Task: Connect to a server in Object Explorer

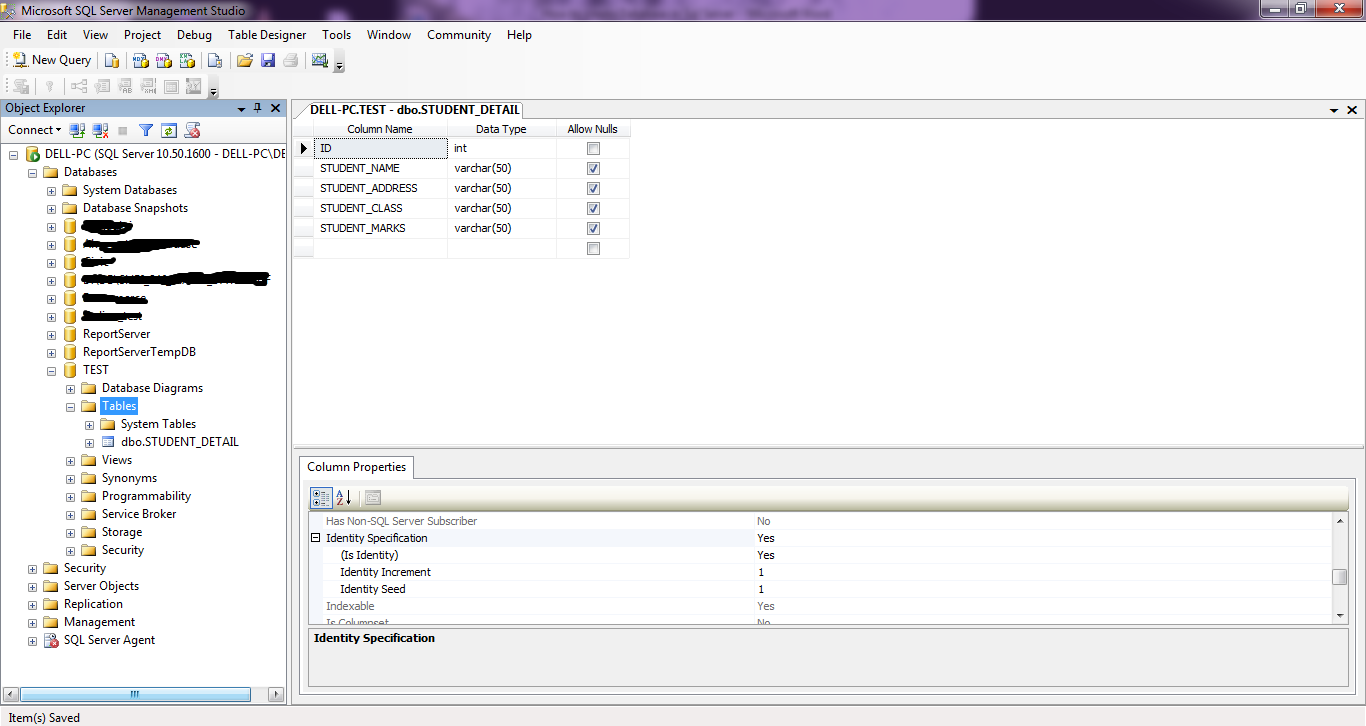Action: coord(77,130)
